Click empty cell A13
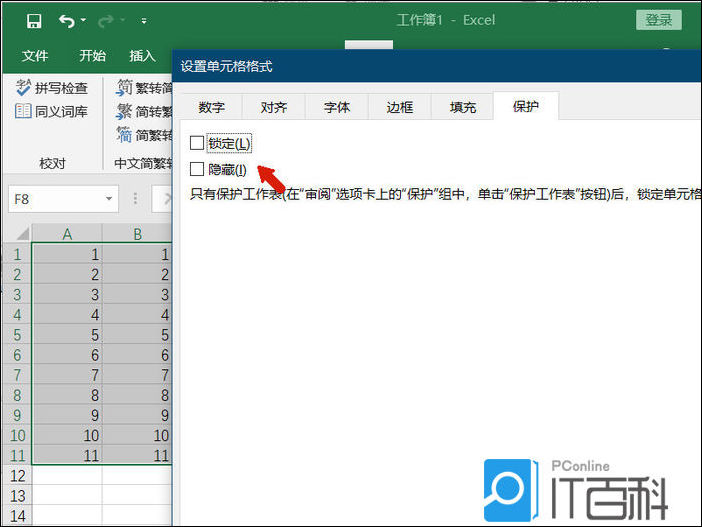702x527 pixels. point(67,496)
